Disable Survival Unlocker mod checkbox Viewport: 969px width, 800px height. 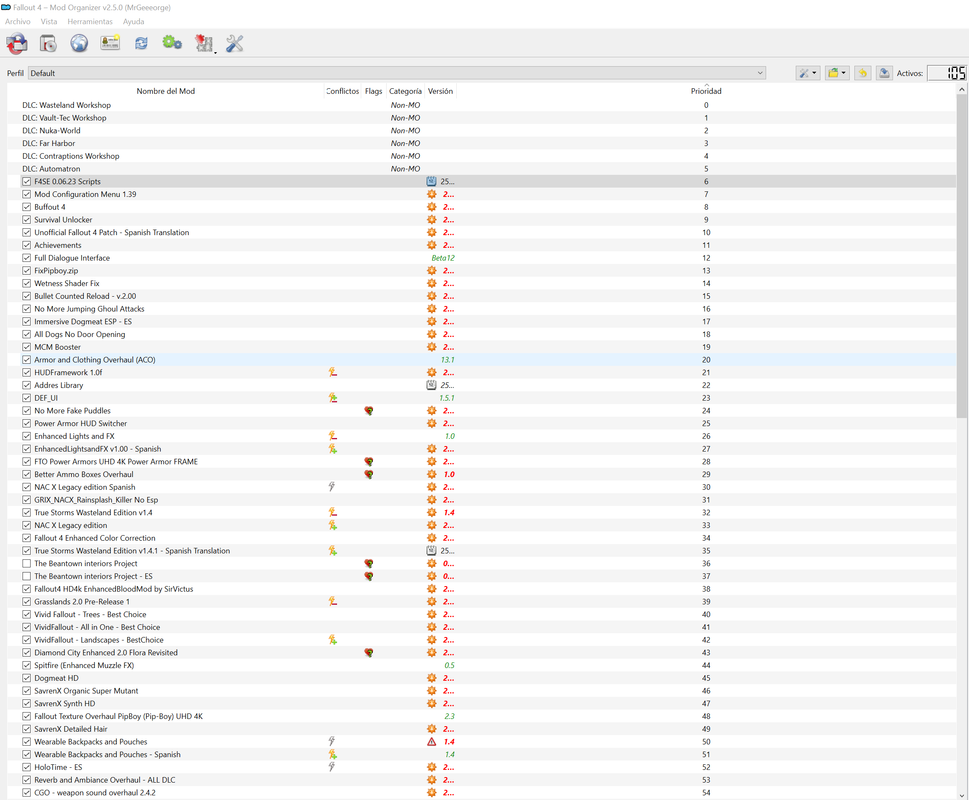click(x=27, y=220)
